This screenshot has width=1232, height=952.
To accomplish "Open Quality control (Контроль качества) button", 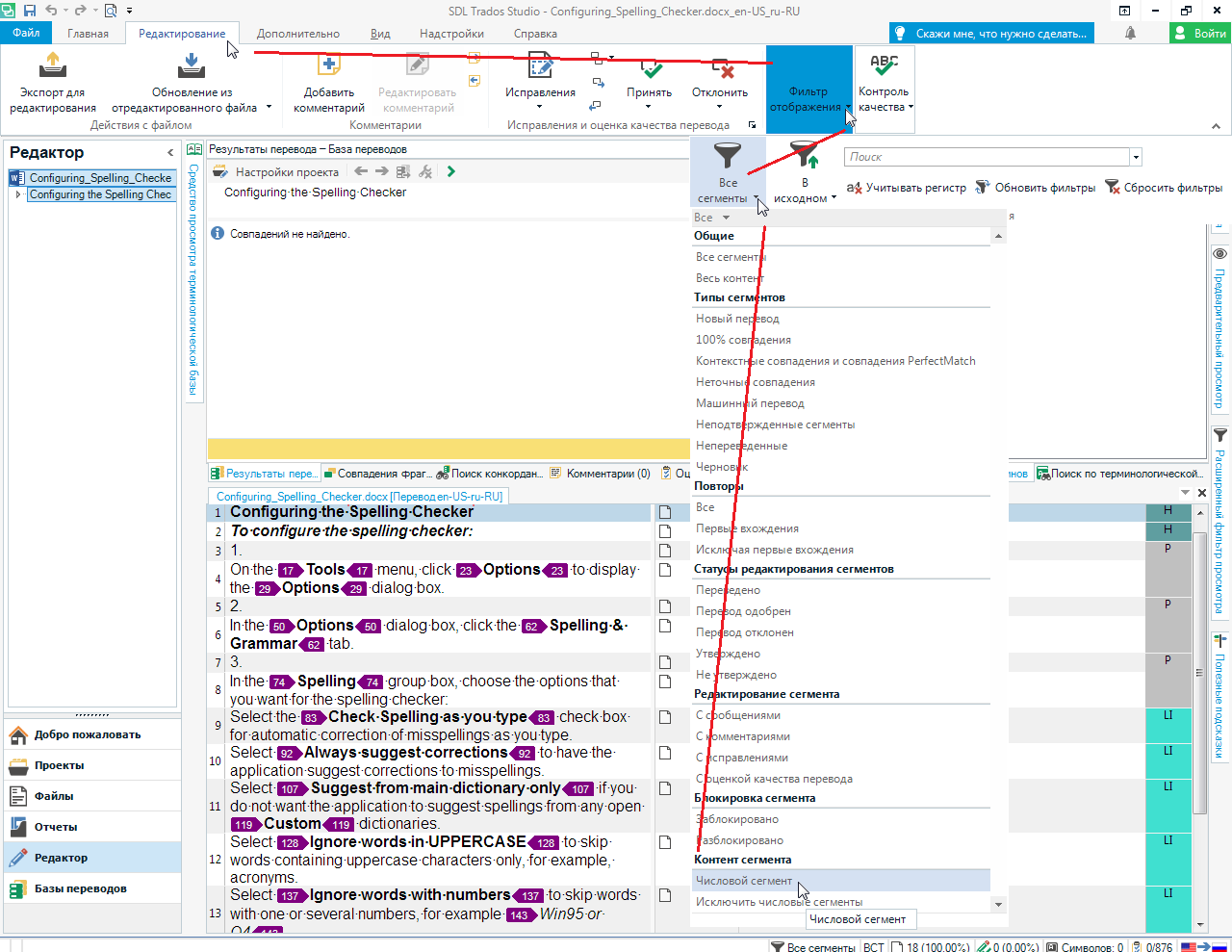I will tap(884, 87).
